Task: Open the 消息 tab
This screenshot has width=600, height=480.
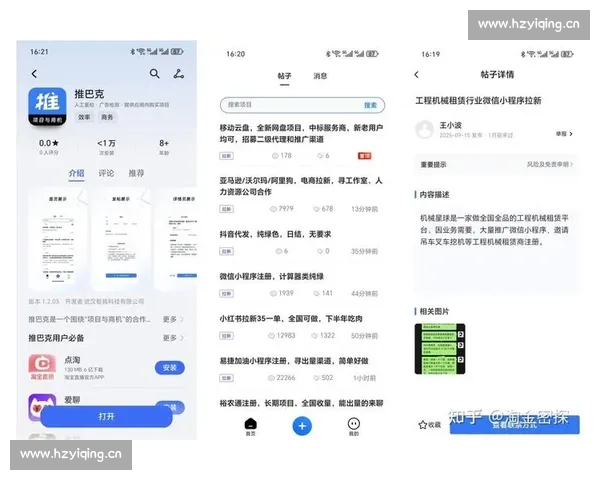Action: pos(320,76)
